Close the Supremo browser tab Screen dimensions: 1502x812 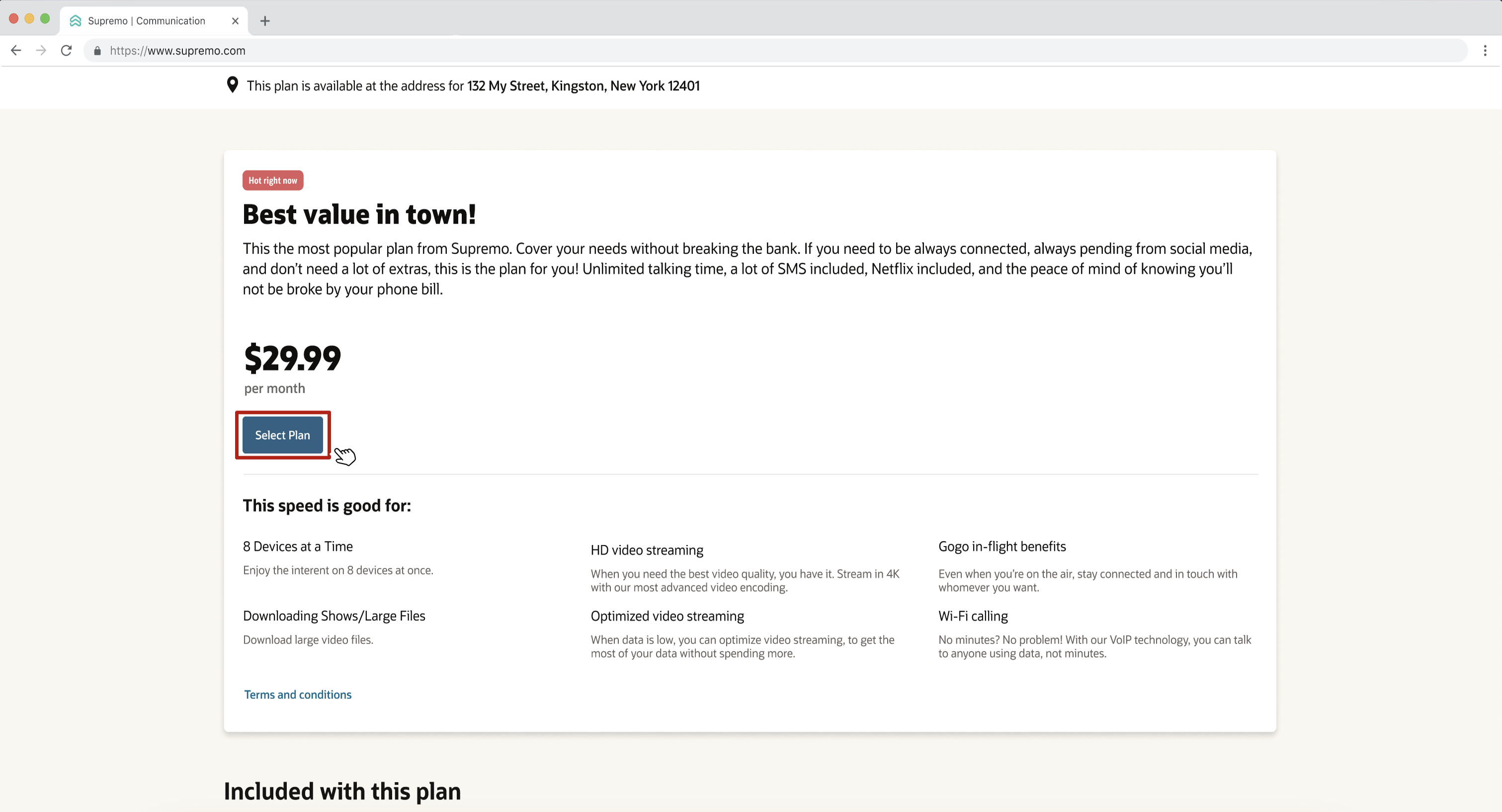(235, 20)
